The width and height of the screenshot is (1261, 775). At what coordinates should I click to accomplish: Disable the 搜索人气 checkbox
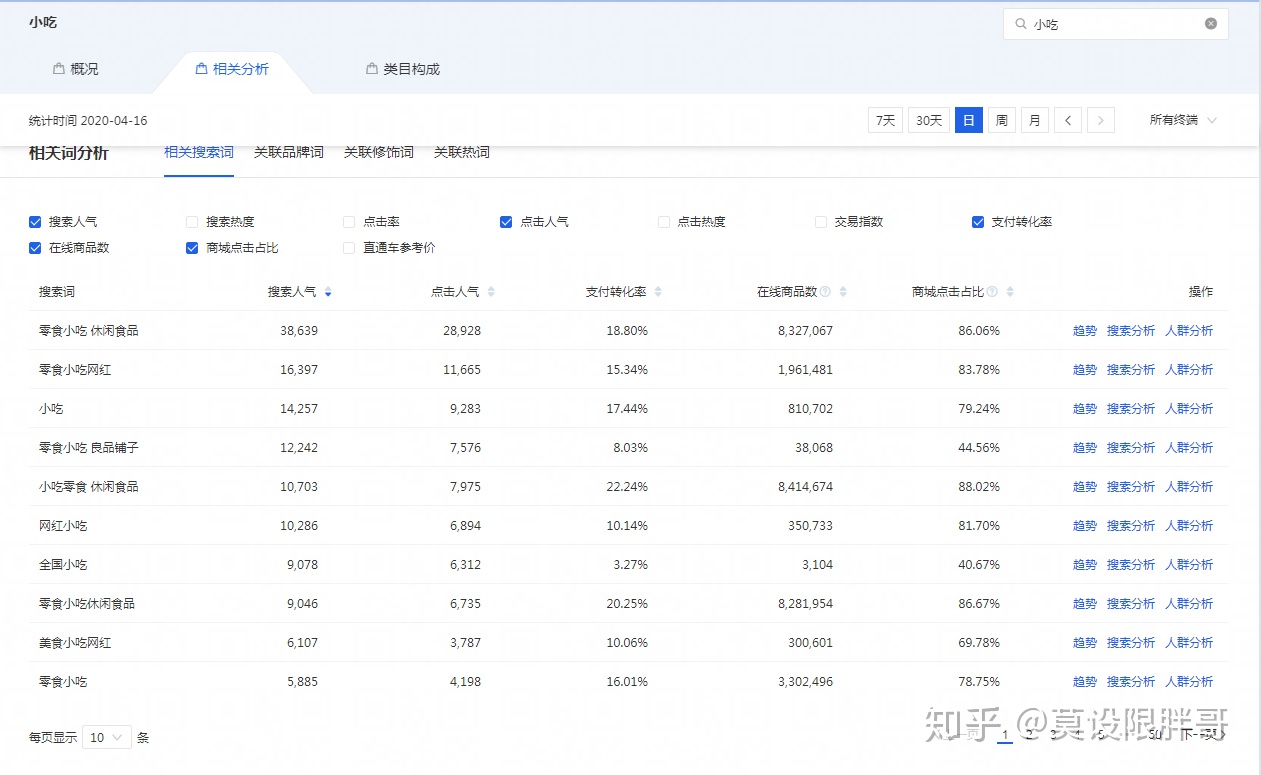click(x=33, y=221)
